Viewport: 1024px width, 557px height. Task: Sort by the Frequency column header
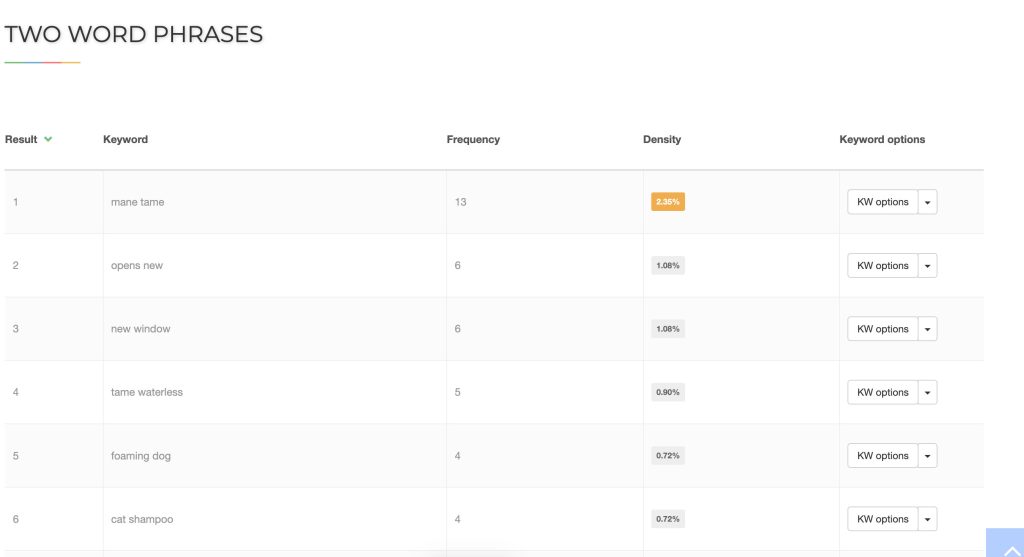(x=473, y=140)
